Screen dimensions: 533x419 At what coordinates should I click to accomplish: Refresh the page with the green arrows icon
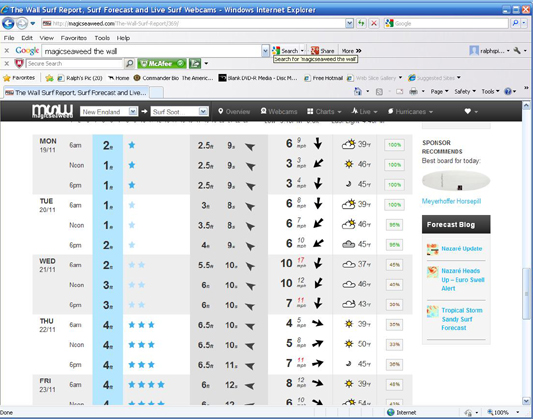(361, 23)
